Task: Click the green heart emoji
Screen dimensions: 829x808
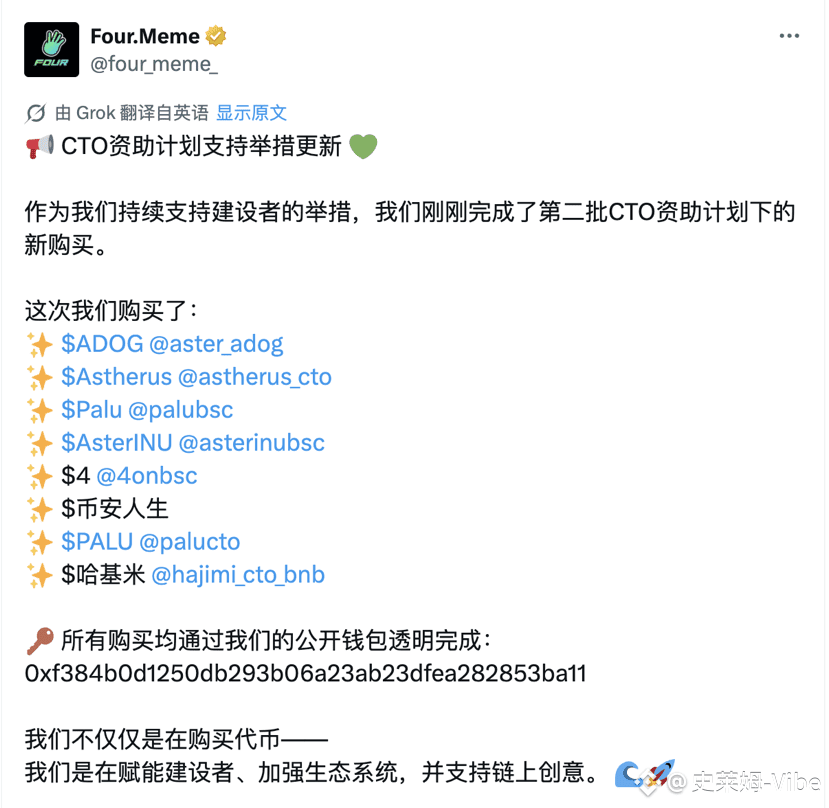Action: 363,146
